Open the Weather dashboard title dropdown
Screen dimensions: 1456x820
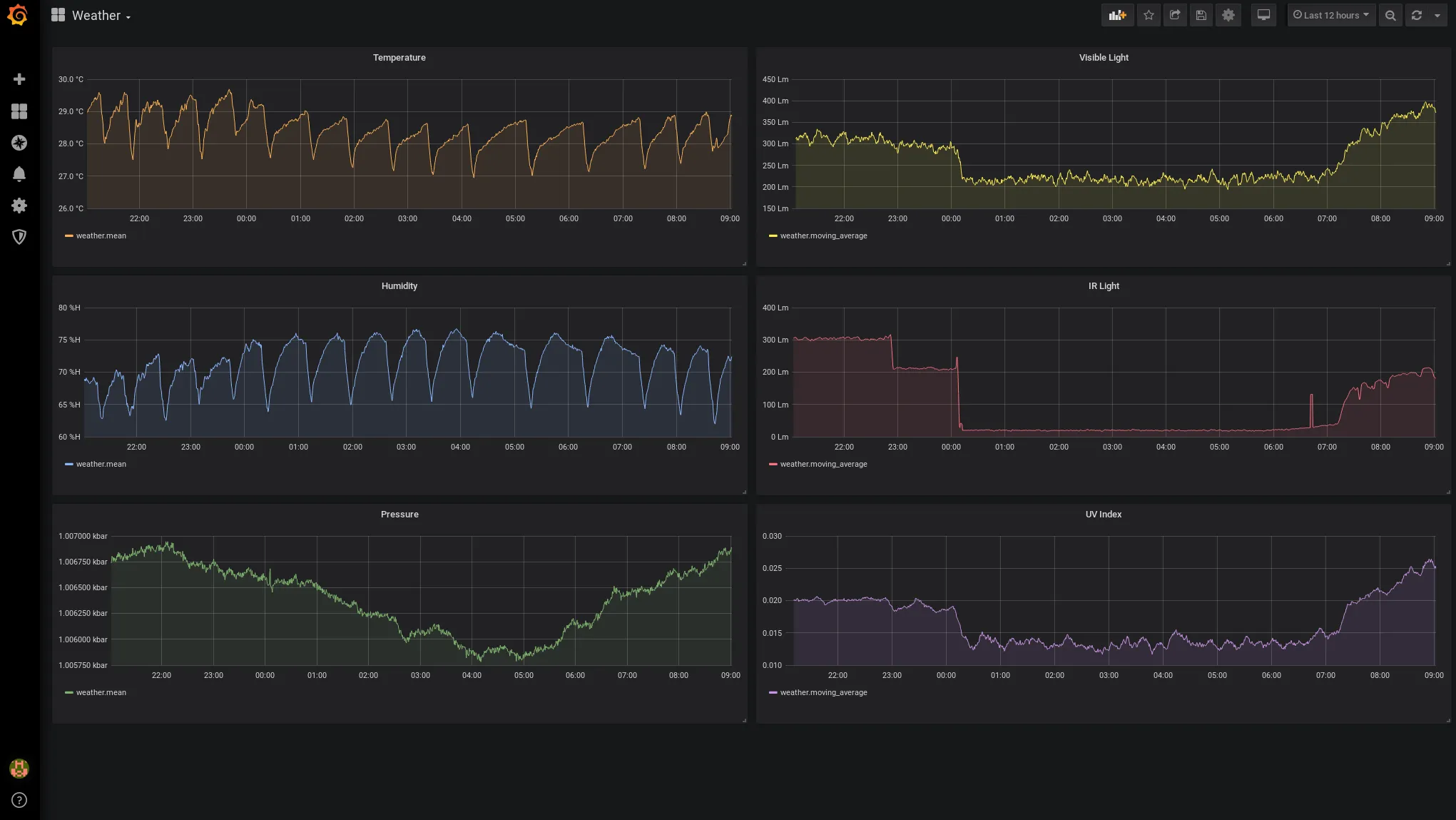point(100,15)
